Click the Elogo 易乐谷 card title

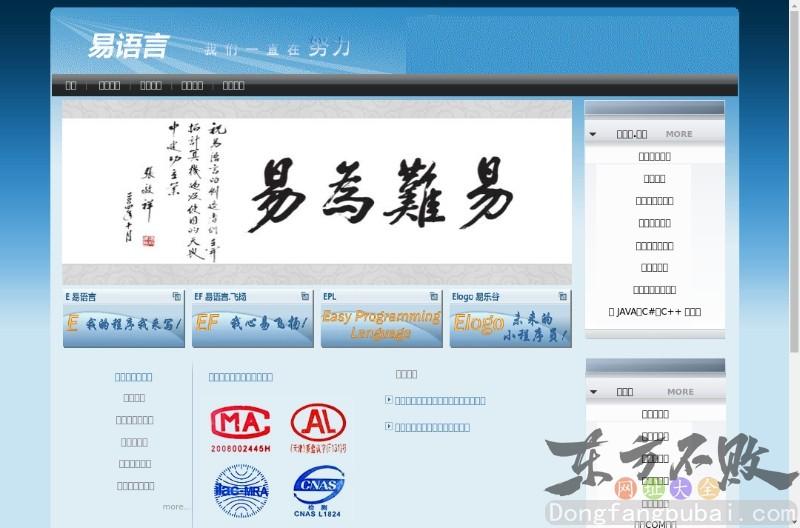476,297
